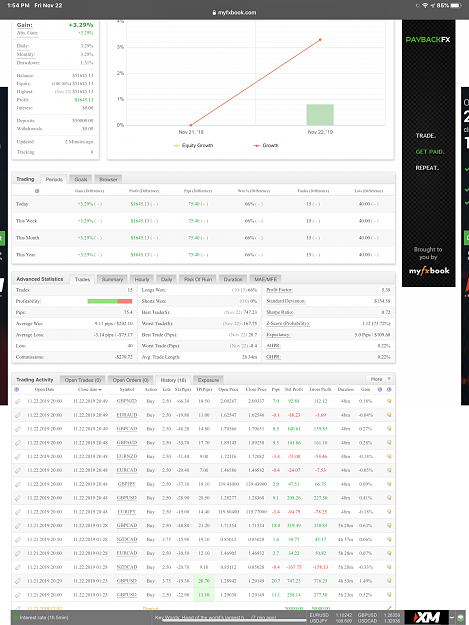Viewport: 469px width, 625px height.
Task: Toggle Equity Growth series in chart legend
Action: coord(193,145)
